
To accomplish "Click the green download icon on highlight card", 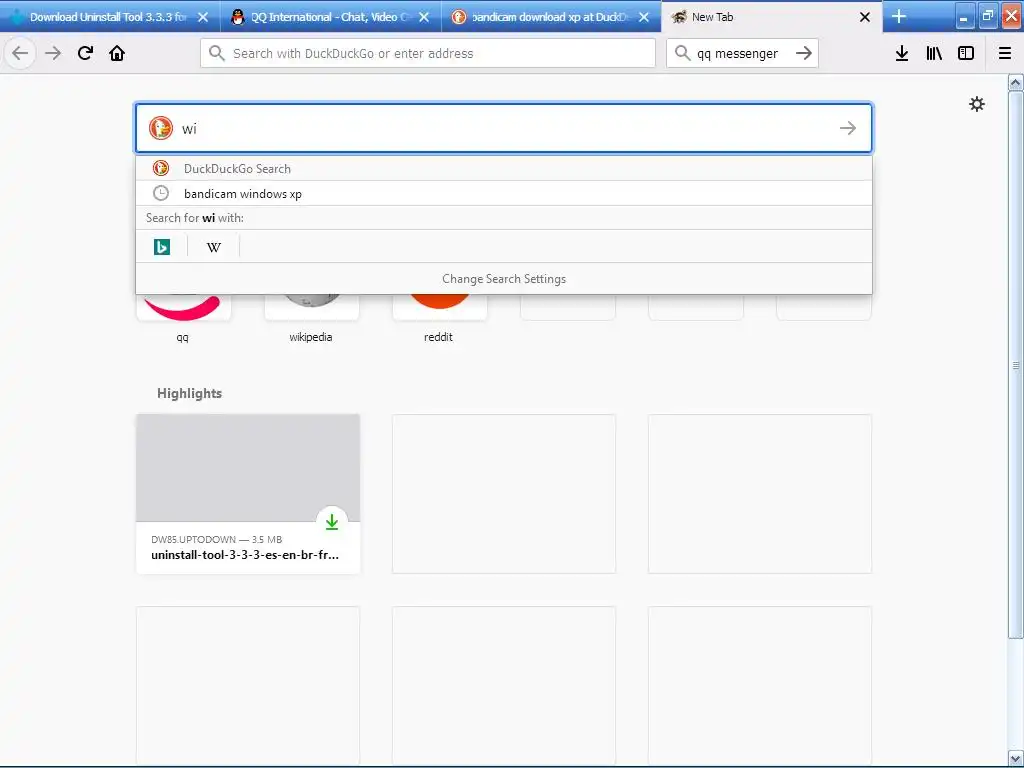I will click(332, 522).
